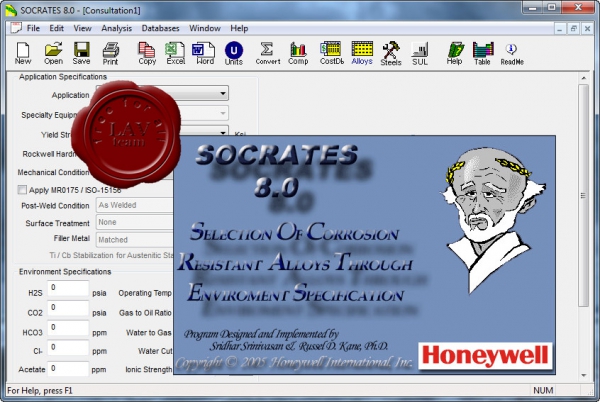The width and height of the screenshot is (600, 402).
Task: Open the Surface Treatment combo box
Action: (x=135, y=223)
